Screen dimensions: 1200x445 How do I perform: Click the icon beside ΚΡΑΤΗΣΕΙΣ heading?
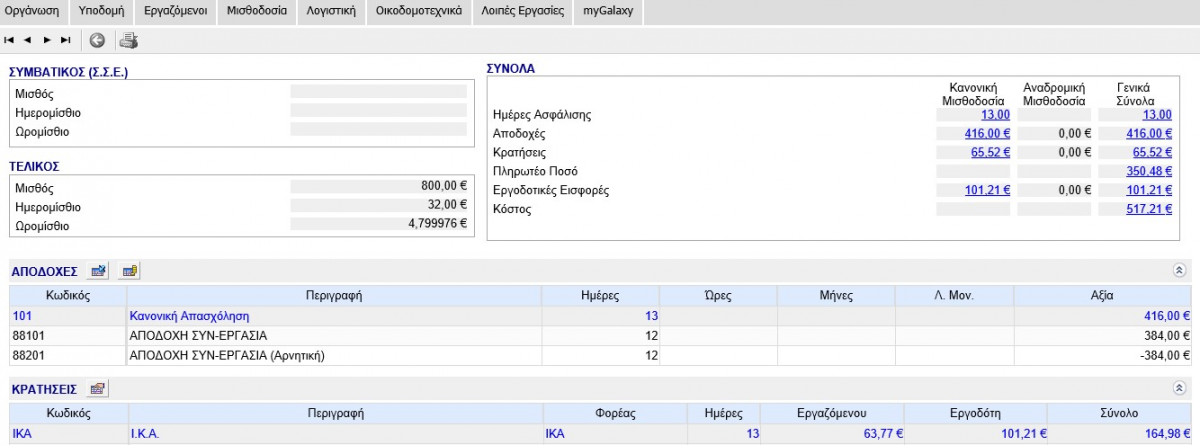click(98, 388)
